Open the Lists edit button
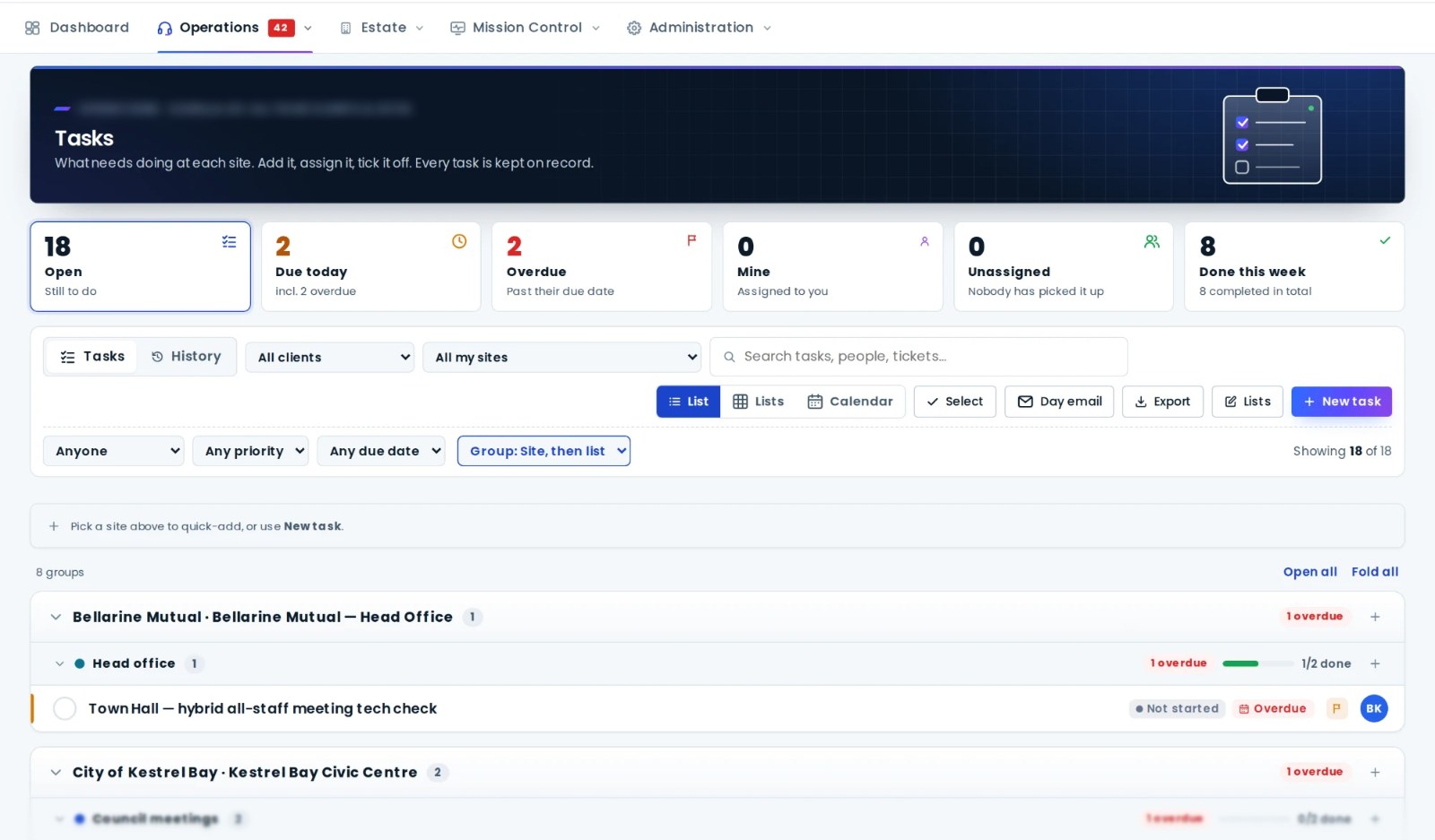1435x840 pixels. 1248,402
